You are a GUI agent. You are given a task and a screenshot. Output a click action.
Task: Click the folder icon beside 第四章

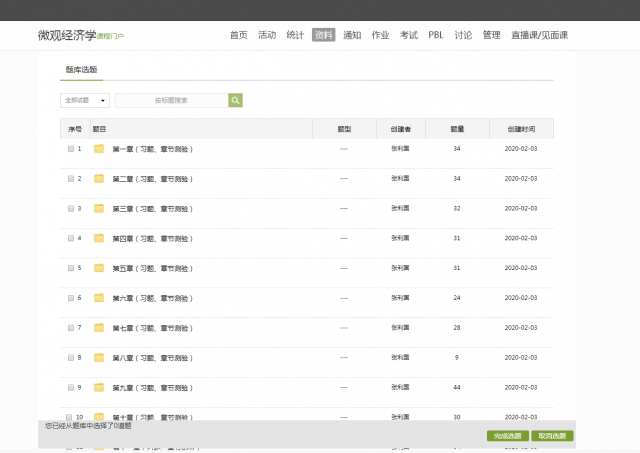[x=99, y=239]
